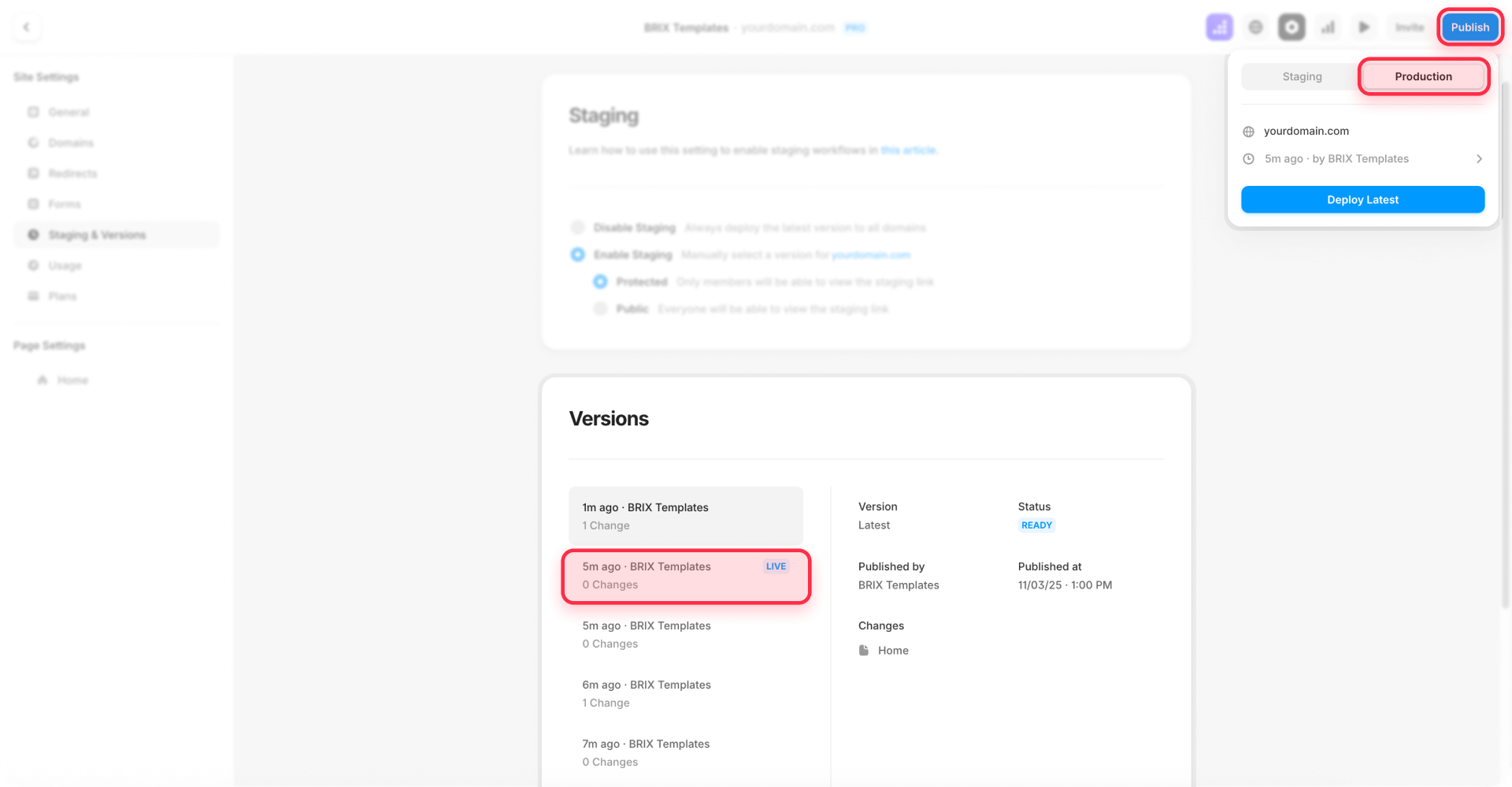
Task: Enable the Disable Staging option
Action: click(x=577, y=227)
